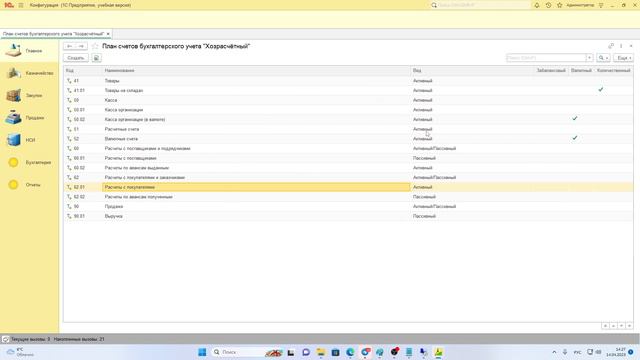Jump to the list start with first arrow

[606, 326]
